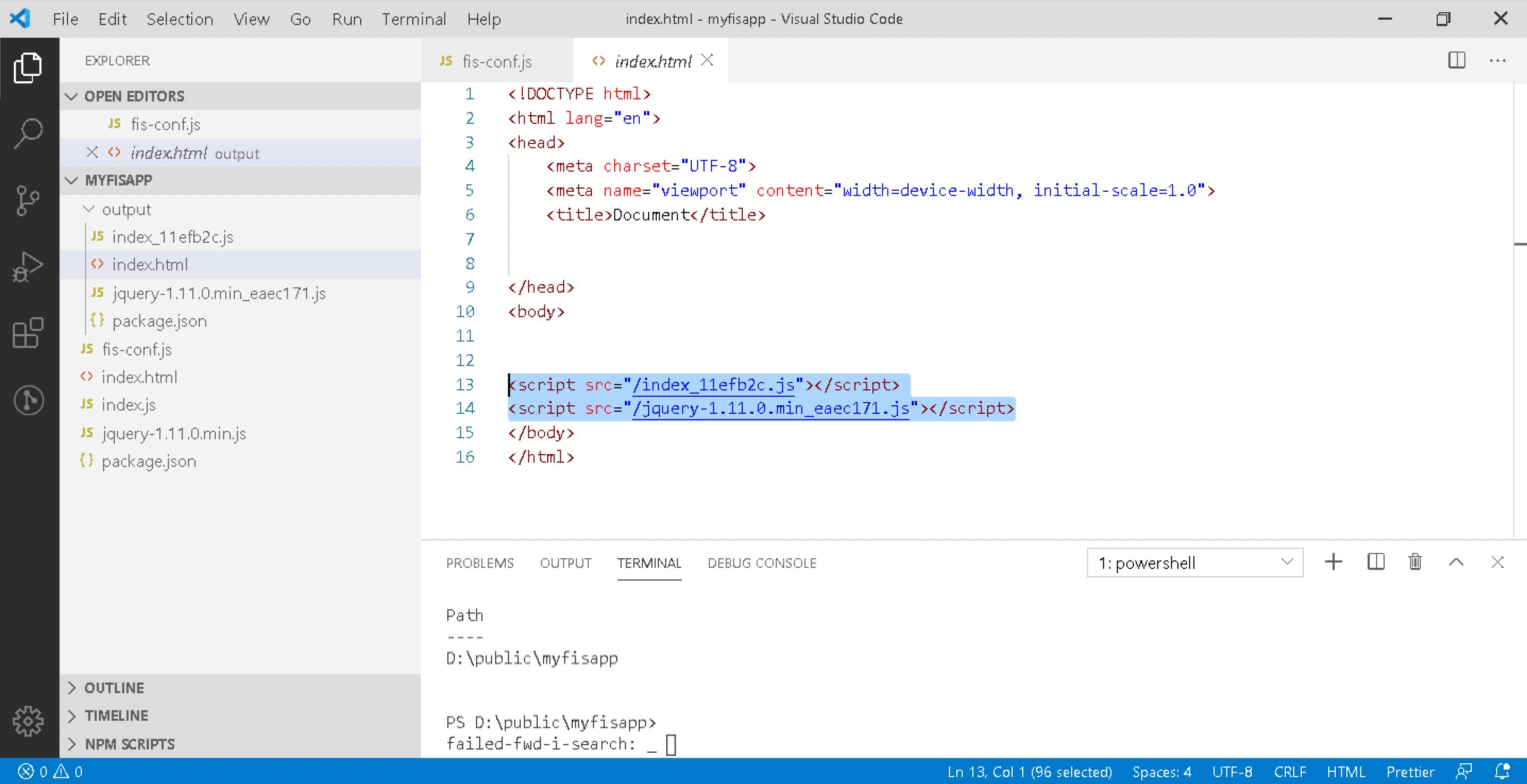Click errors and warnings count in status bar

[x=50, y=772]
